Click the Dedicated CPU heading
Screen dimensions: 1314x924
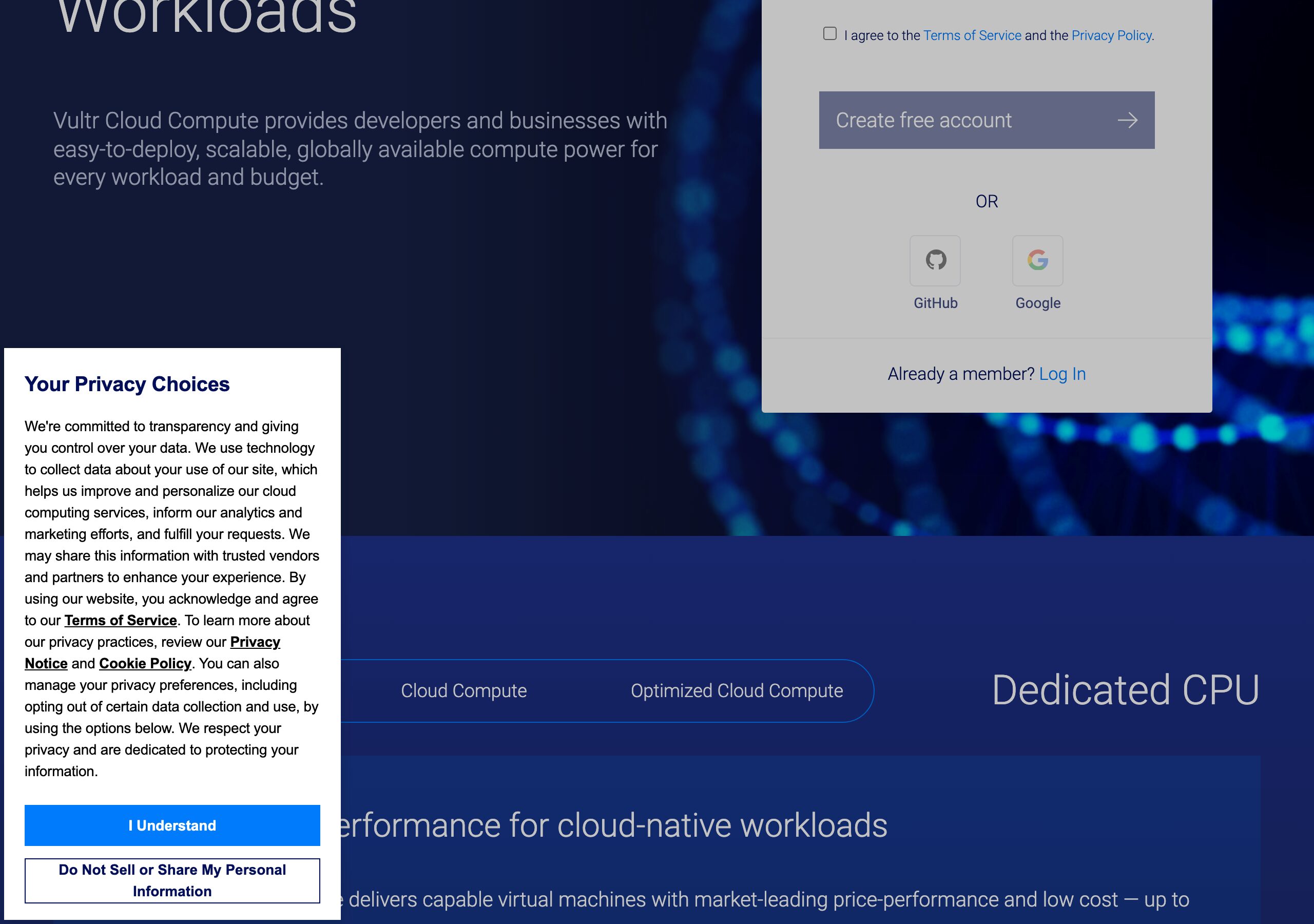1125,690
